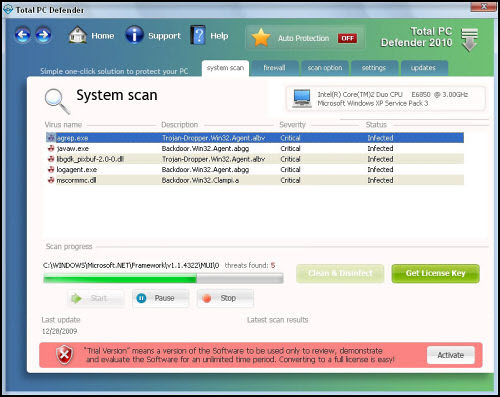The image size is (500, 397).
Task: Open the updates tab
Action: 423,68
